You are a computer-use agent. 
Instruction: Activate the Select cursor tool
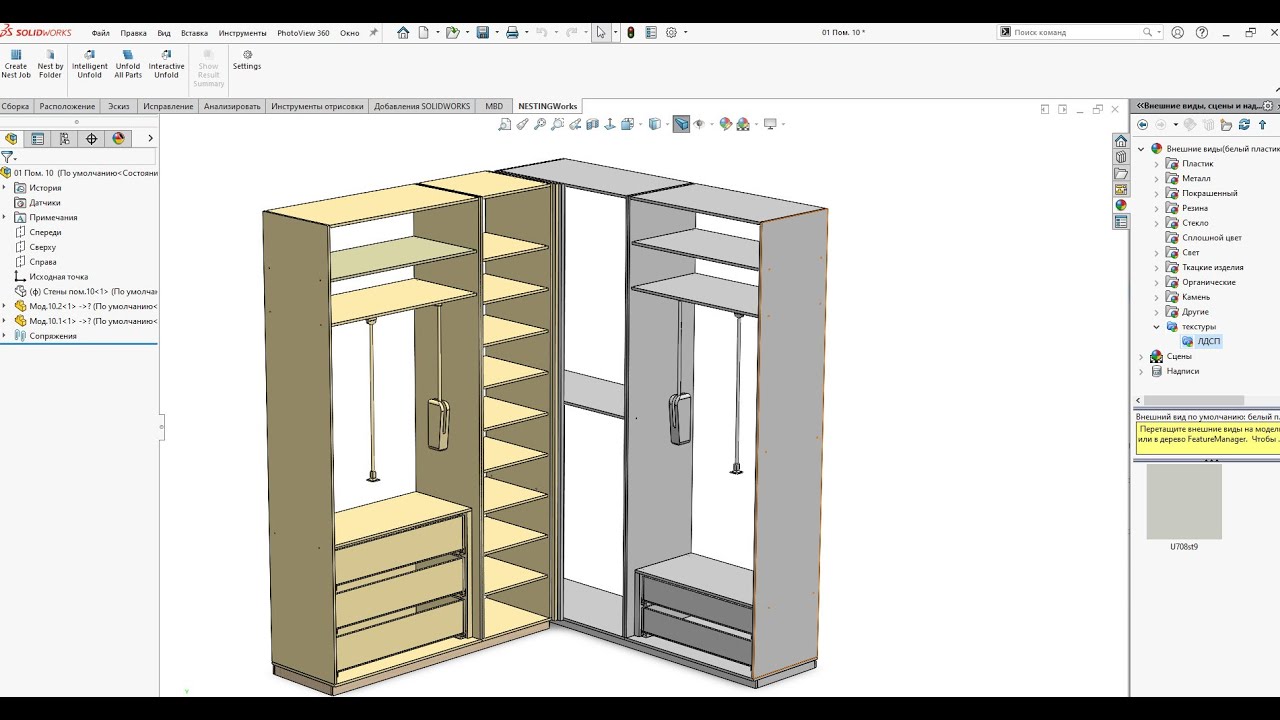[601, 32]
